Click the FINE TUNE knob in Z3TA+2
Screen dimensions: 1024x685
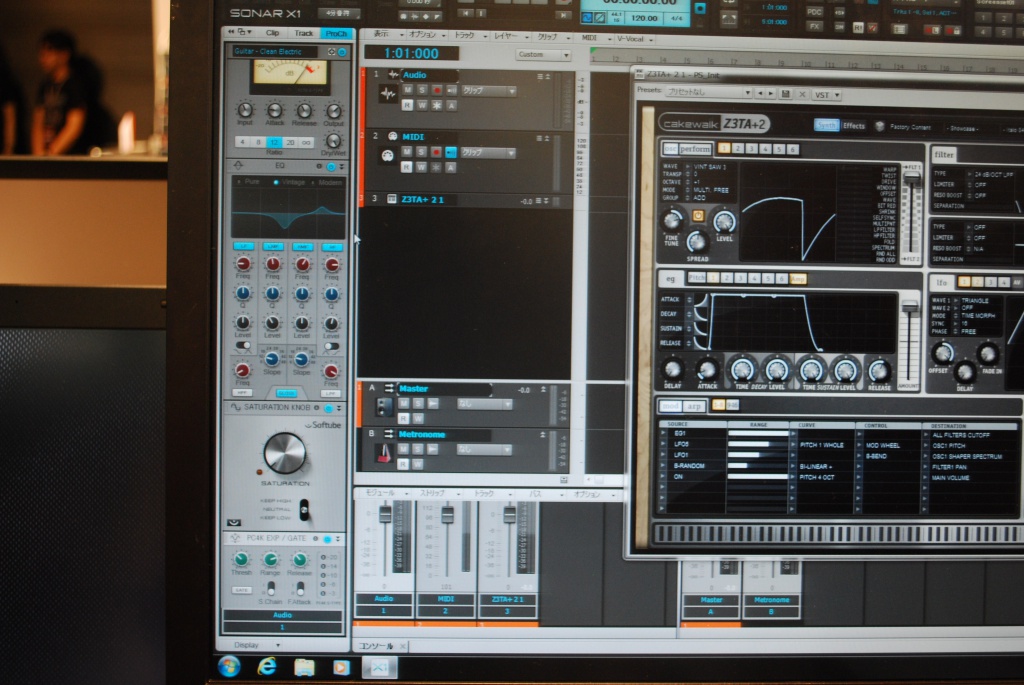coord(673,221)
